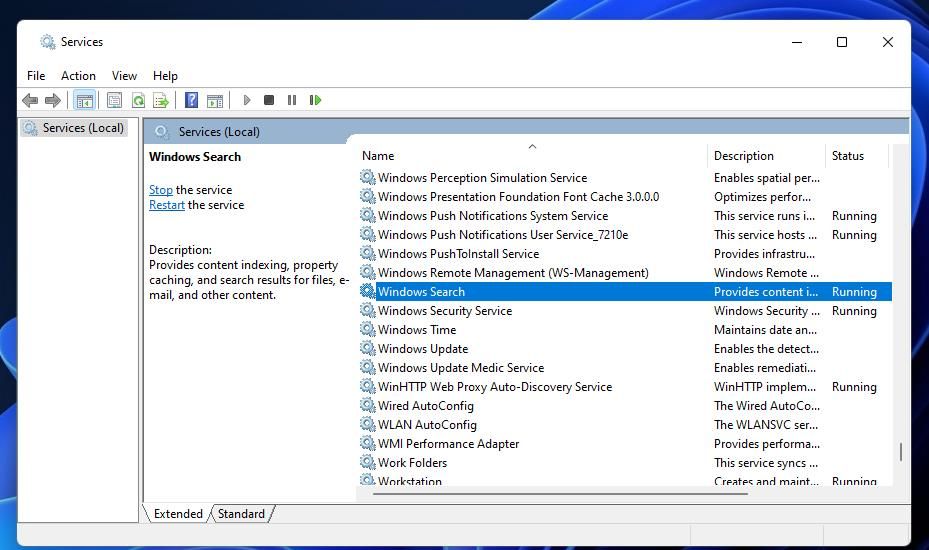The image size is (929, 550).
Task: Click the Restart the service link
Action: [166, 205]
